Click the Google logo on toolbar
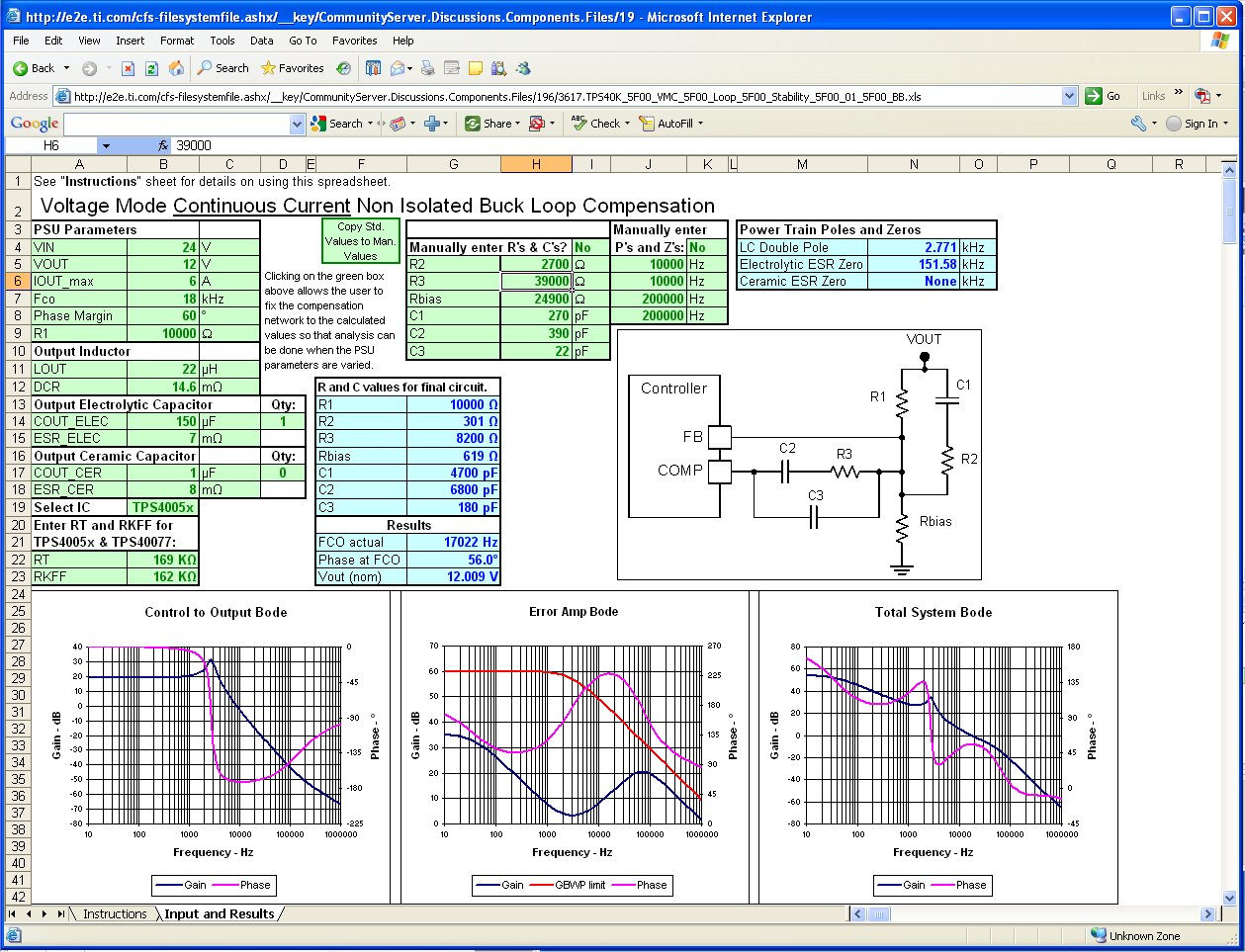The image size is (1245, 952). tap(35, 124)
